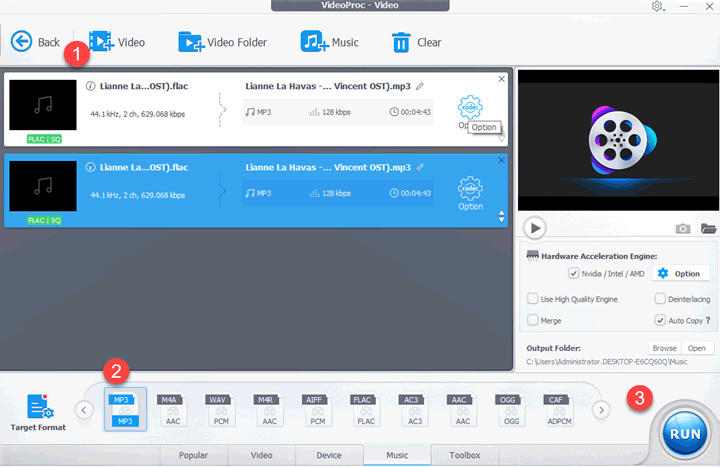Image resolution: width=720 pixels, height=467 pixels.
Task: Enable the Merge checkbox
Action: tap(533, 320)
